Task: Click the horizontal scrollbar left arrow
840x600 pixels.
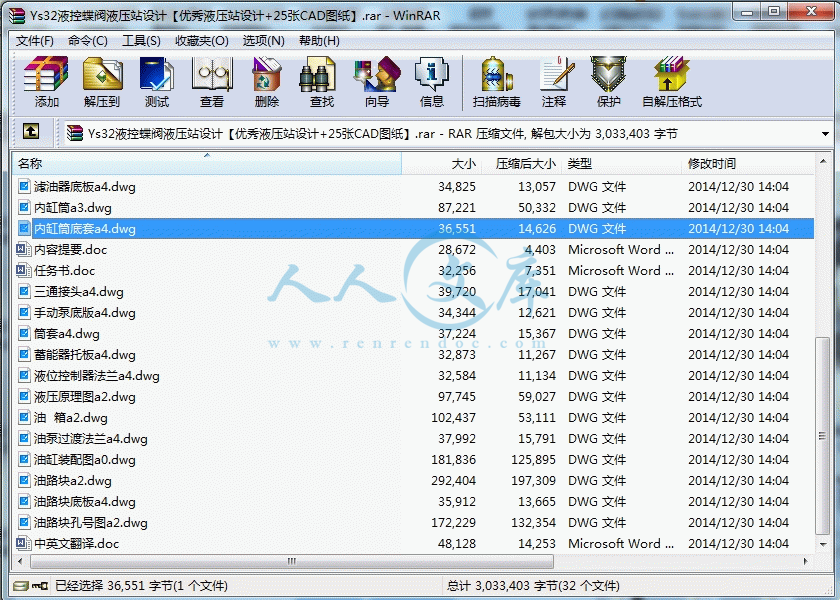Action: tap(20, 561)
